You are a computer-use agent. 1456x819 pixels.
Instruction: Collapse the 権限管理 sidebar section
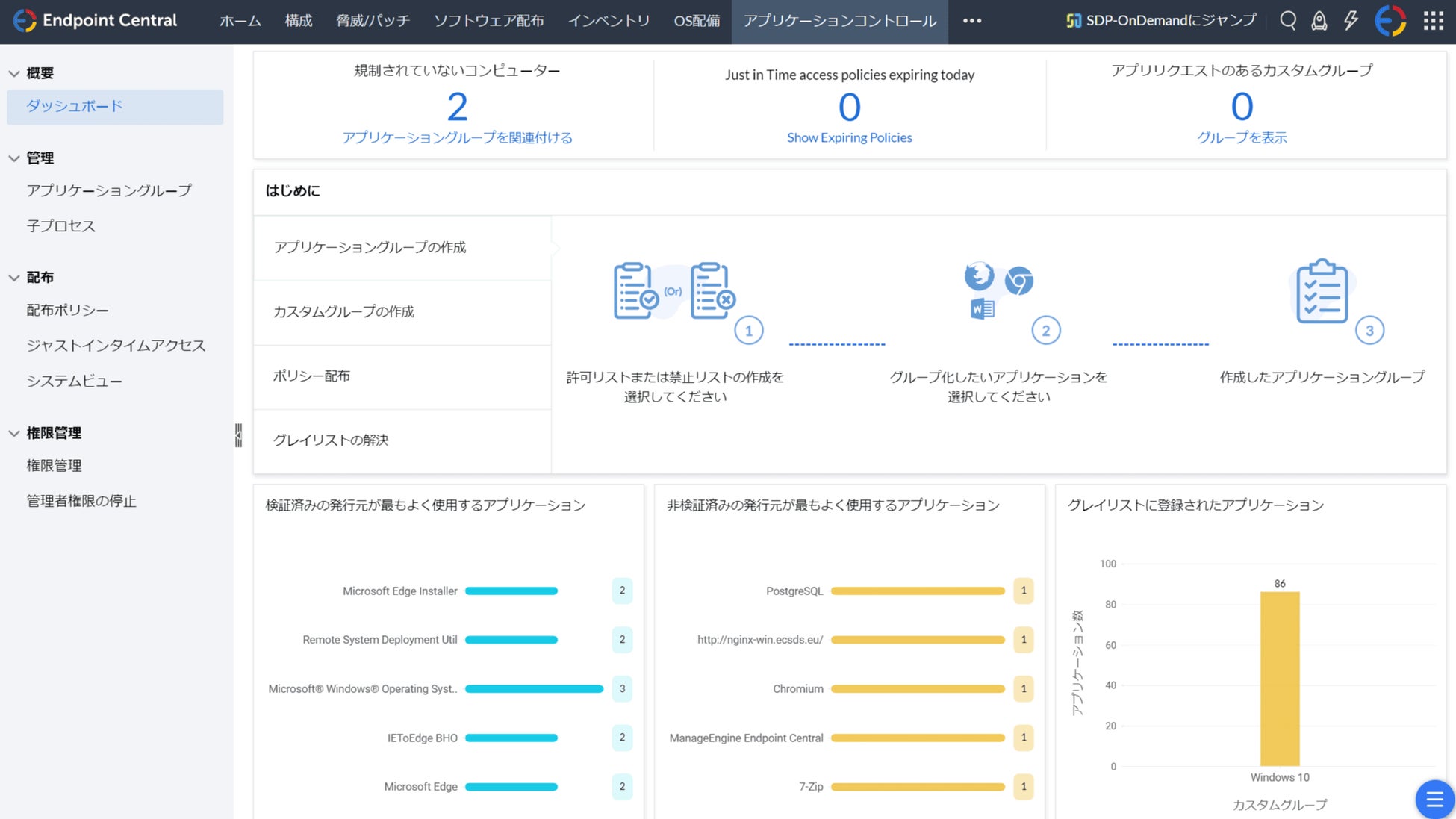(14, 433)
